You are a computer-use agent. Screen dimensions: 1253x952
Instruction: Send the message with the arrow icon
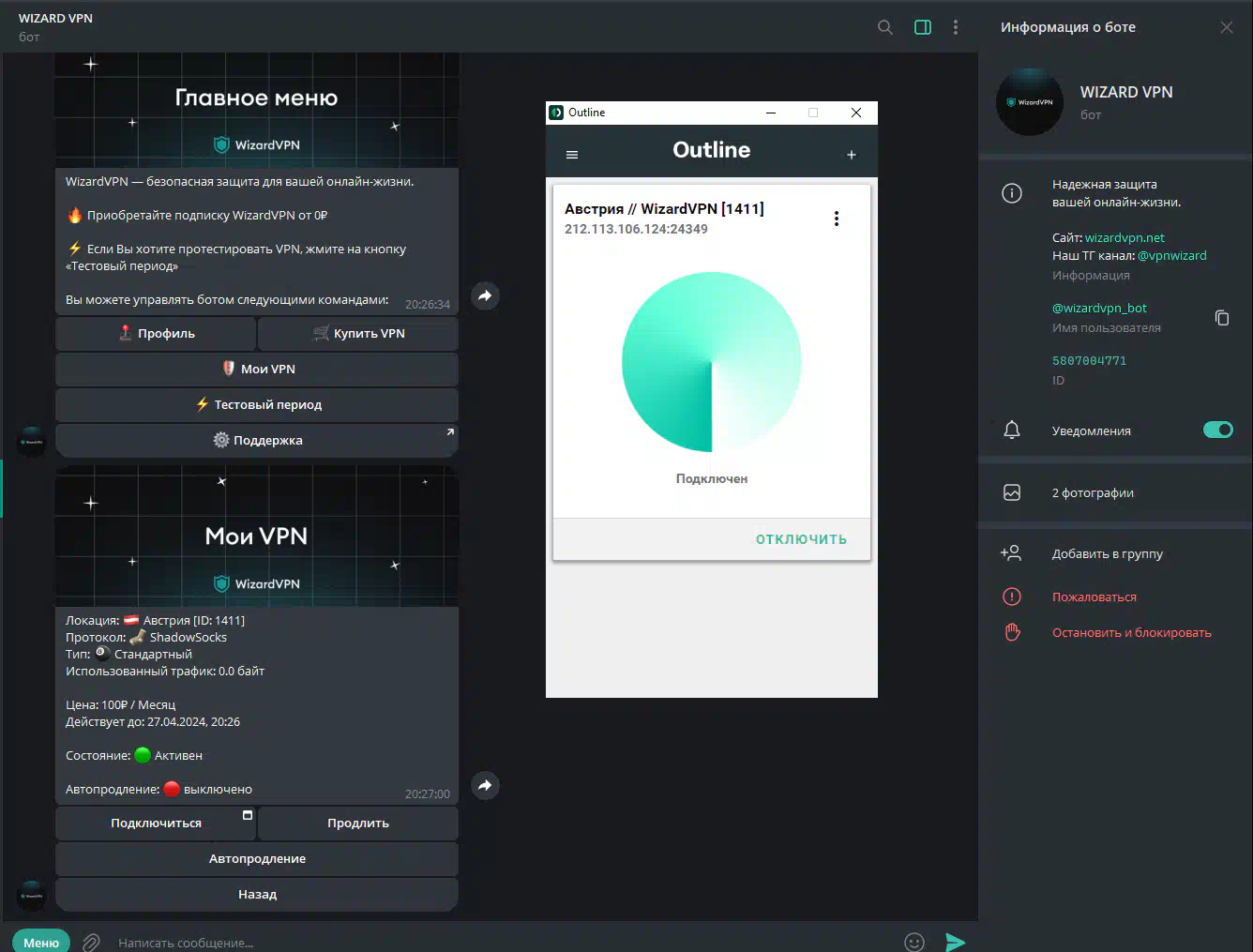[955, 942]
